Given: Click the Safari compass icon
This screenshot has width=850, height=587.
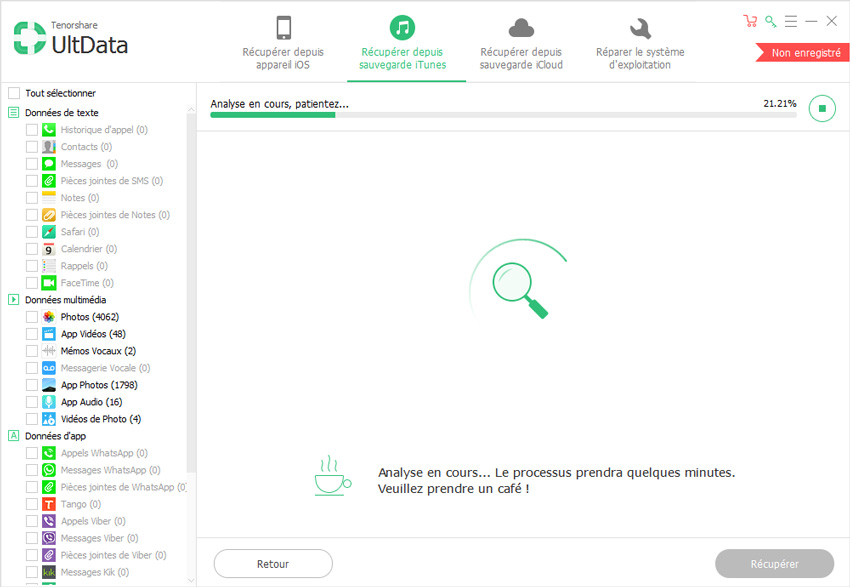Looking at the screenshot, I should point(49,231).
